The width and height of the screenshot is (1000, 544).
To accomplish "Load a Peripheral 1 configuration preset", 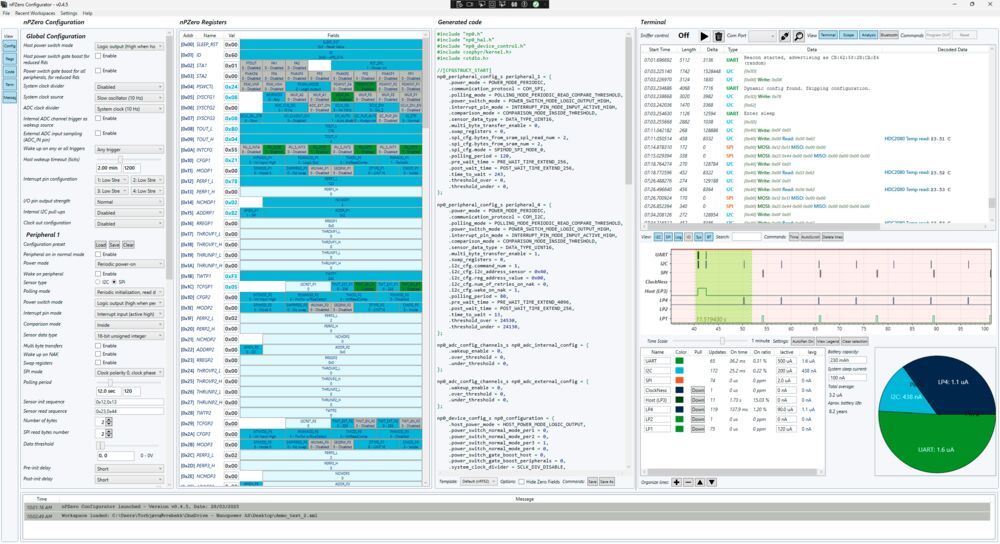I will (101, 245).
